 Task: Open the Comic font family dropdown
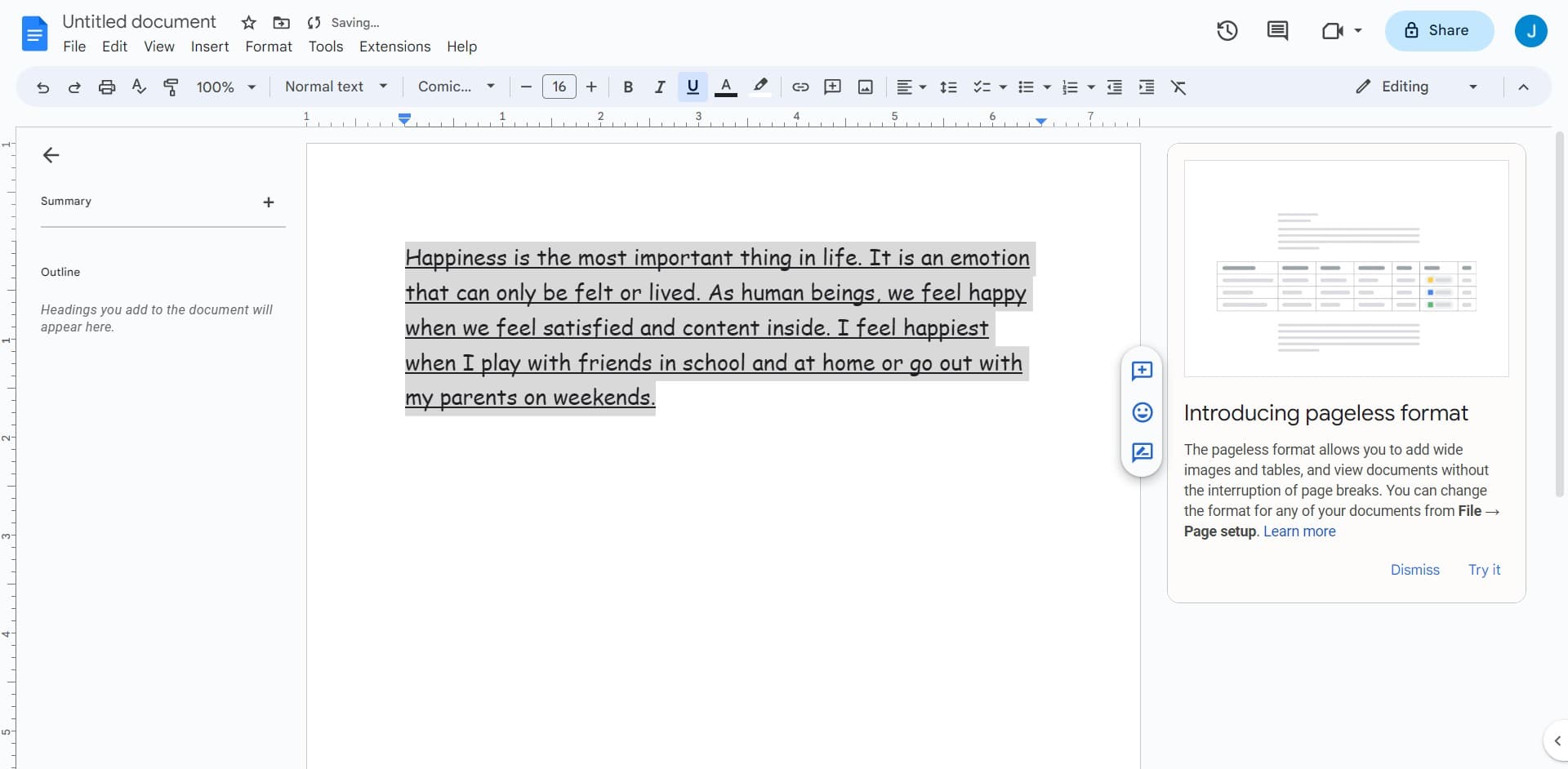click(456, 87)
